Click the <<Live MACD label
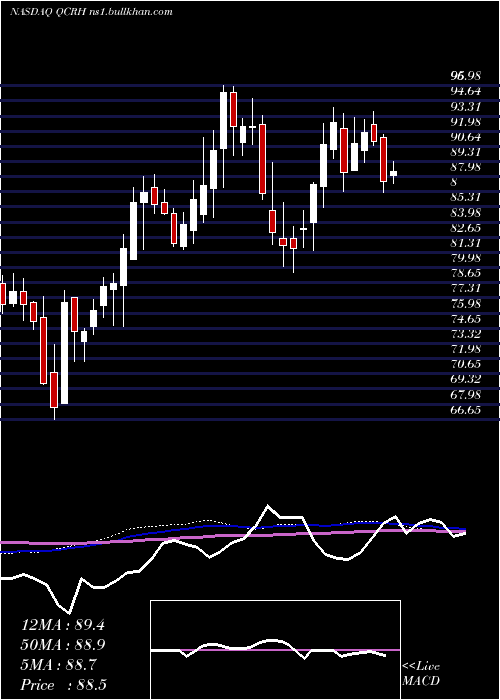Screen dimensions: 500x700 (421, 674)
